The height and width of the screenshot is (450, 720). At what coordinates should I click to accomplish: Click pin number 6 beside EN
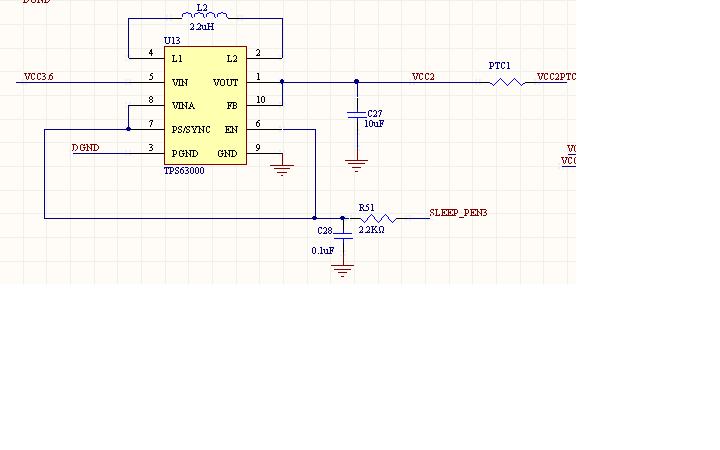click(x=258, y=123)
